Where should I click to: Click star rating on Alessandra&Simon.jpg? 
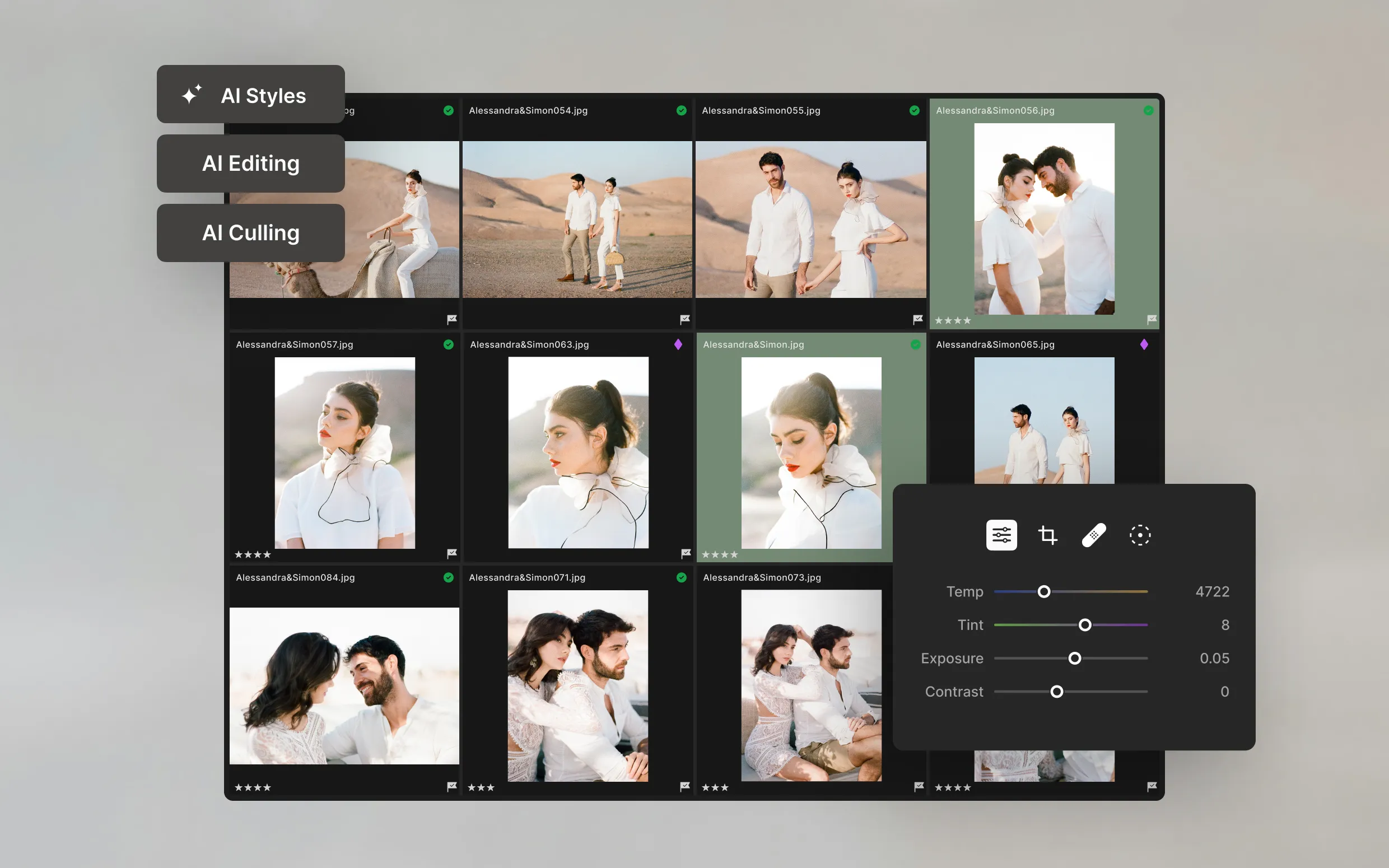coord(720,554)
